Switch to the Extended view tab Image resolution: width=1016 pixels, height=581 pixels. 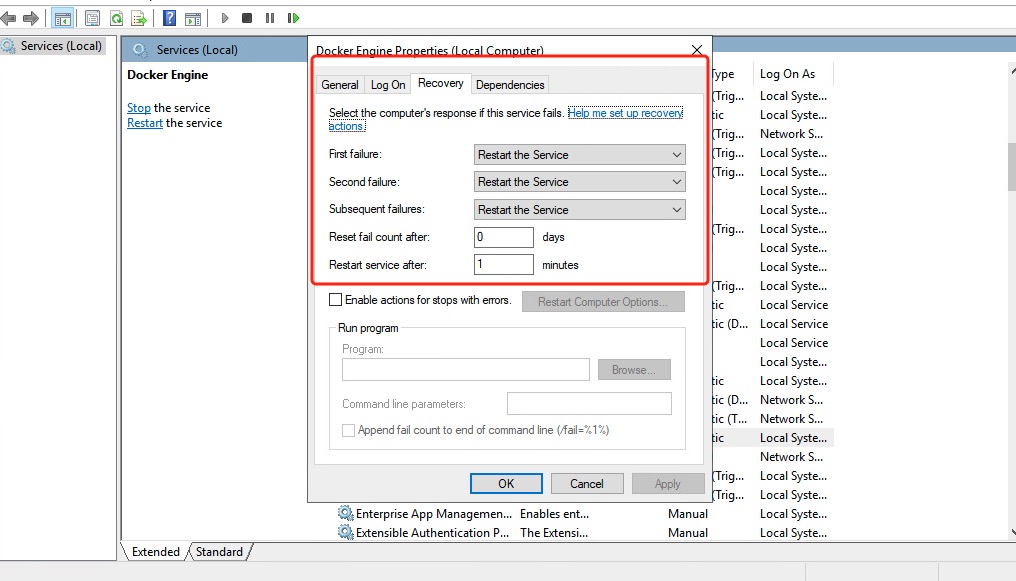pos(156,552)
